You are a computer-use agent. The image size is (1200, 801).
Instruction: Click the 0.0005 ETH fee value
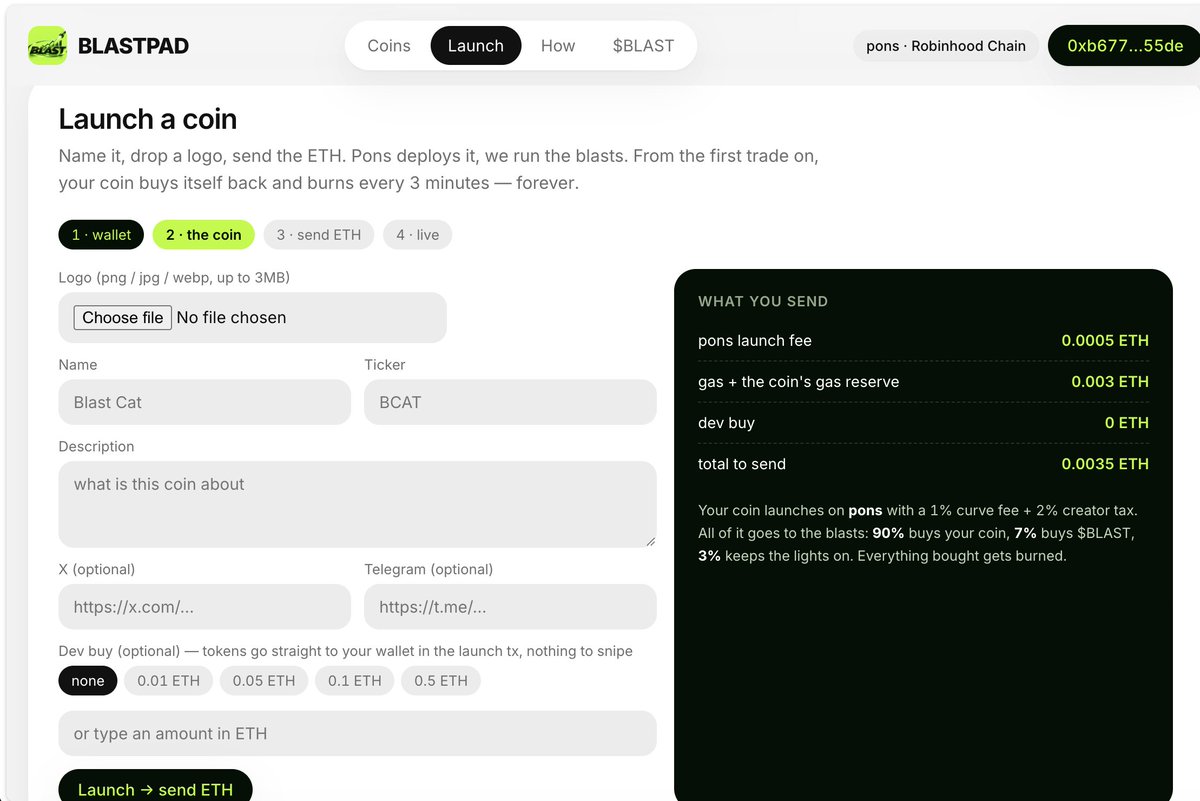pos(1105,341)
